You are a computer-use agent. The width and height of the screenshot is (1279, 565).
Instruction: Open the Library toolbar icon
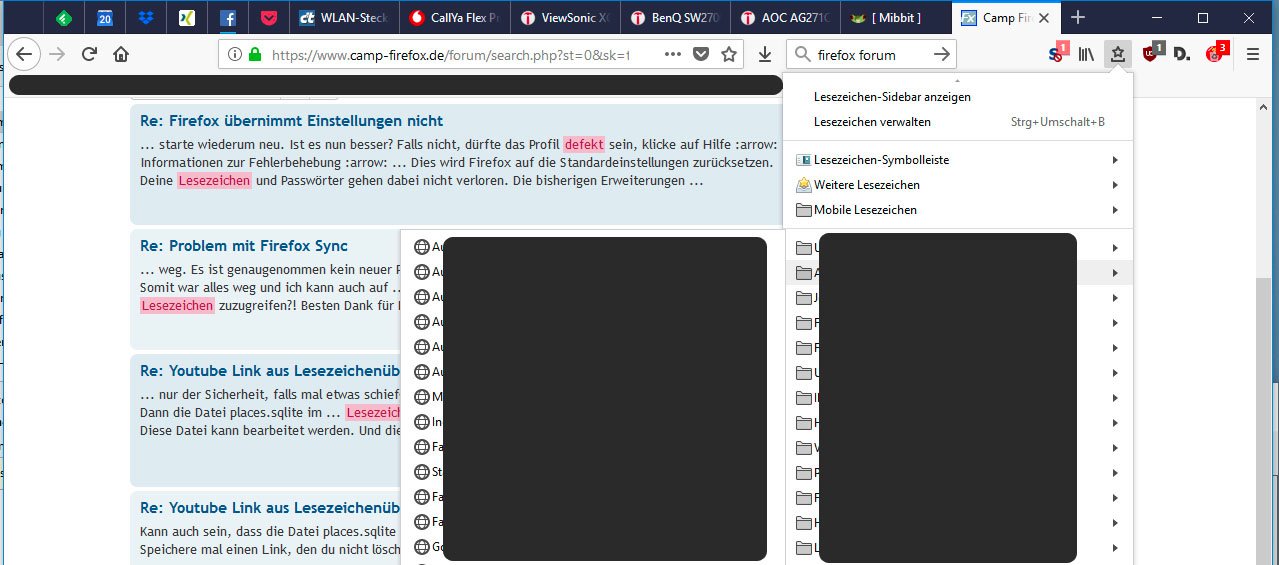click(1086, 55)
